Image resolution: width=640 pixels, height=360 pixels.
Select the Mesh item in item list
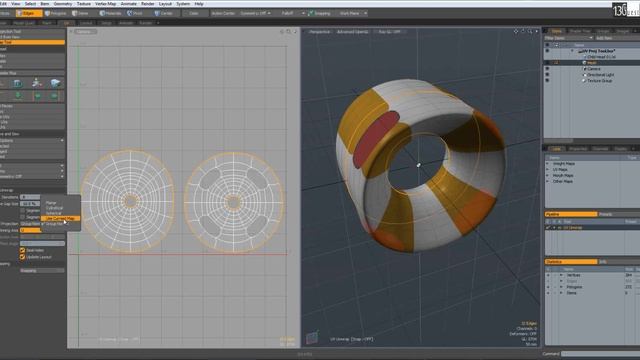591,63
